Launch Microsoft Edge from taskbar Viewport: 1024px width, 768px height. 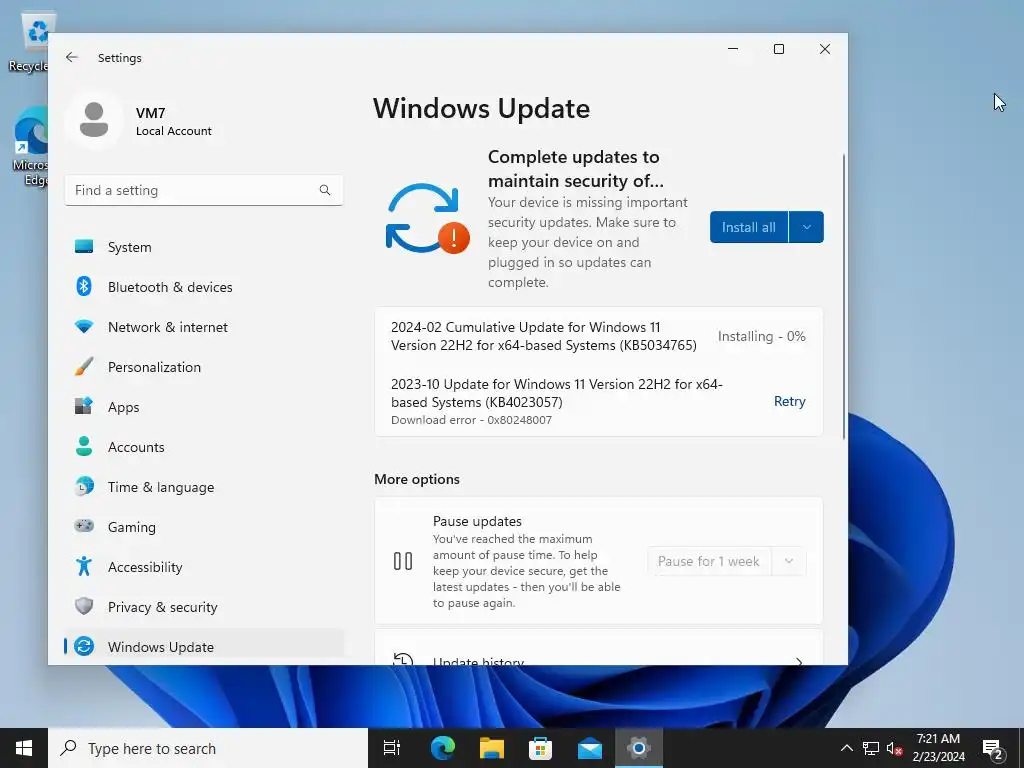point(443,748)
